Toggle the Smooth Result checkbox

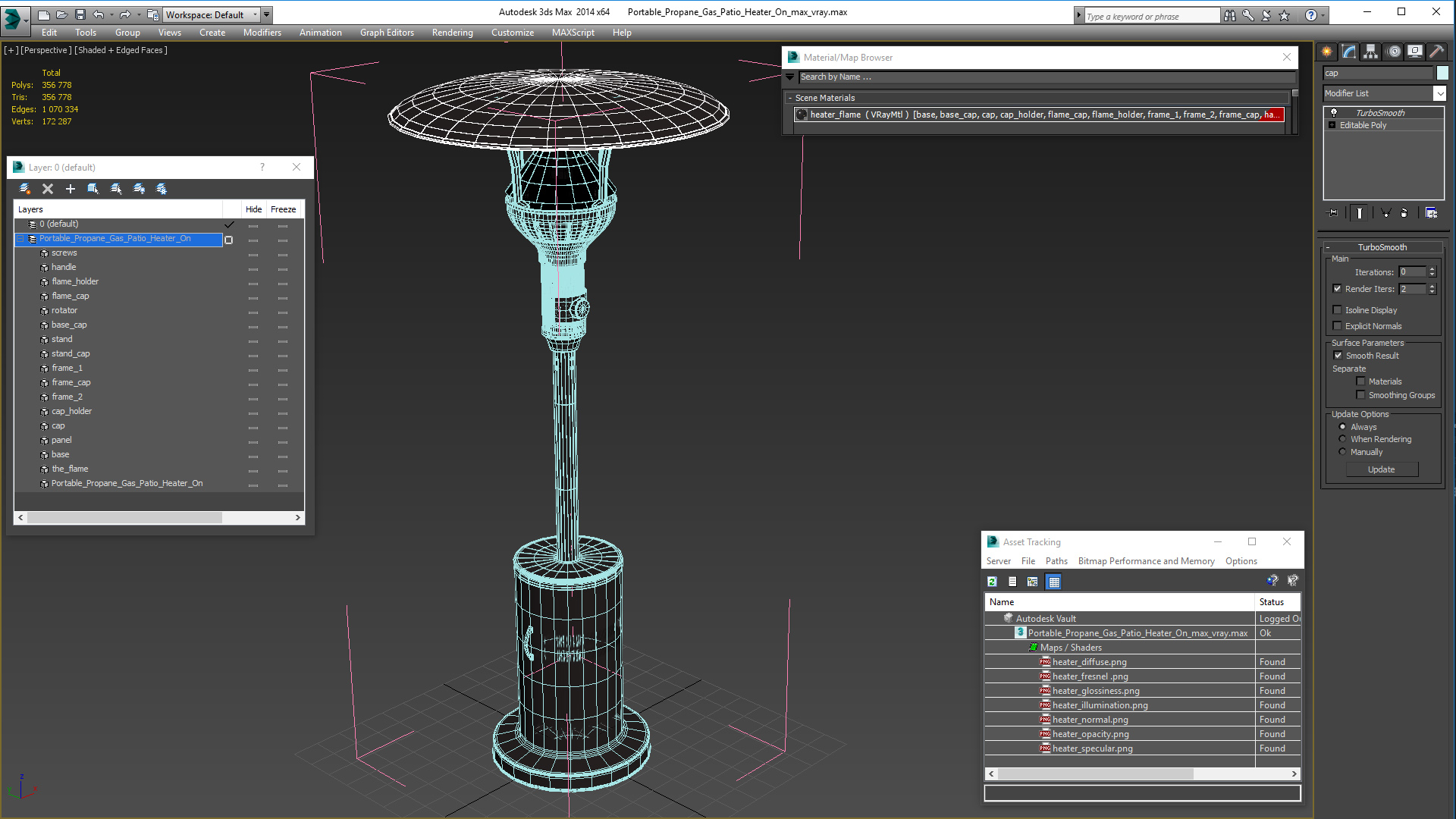[1338, 355]
